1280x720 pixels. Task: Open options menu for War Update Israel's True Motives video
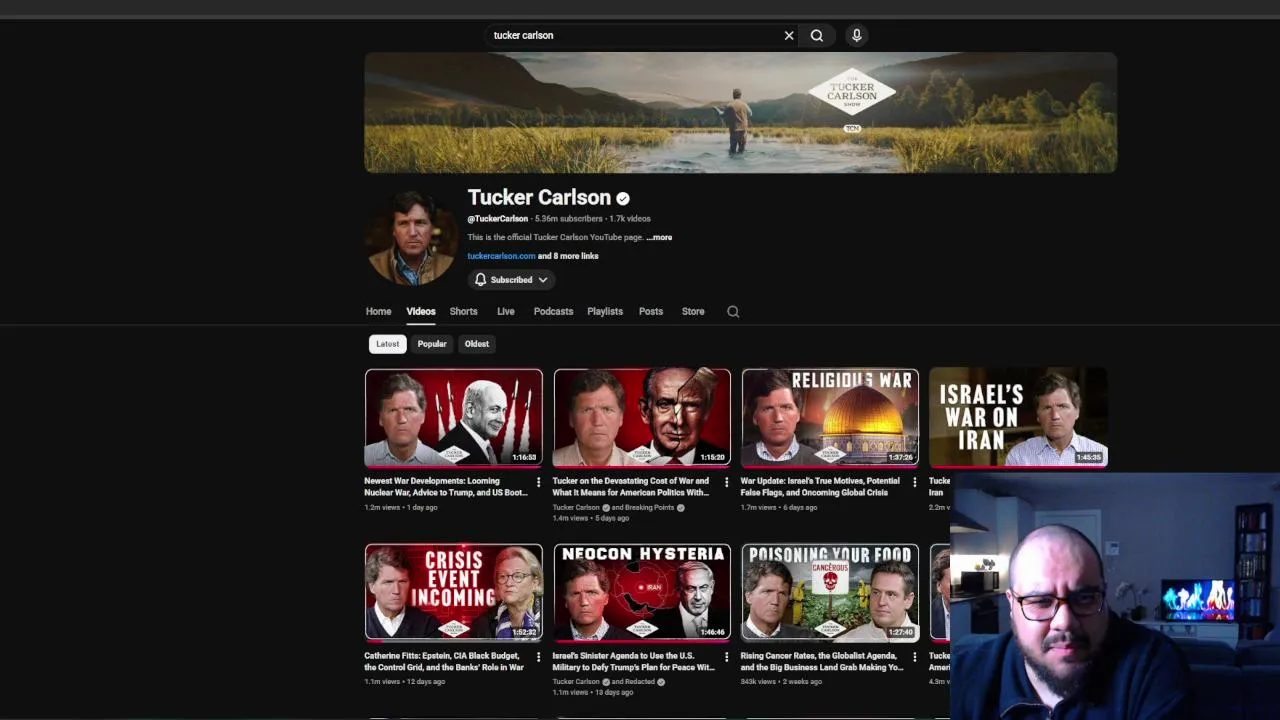pos(914,482)
